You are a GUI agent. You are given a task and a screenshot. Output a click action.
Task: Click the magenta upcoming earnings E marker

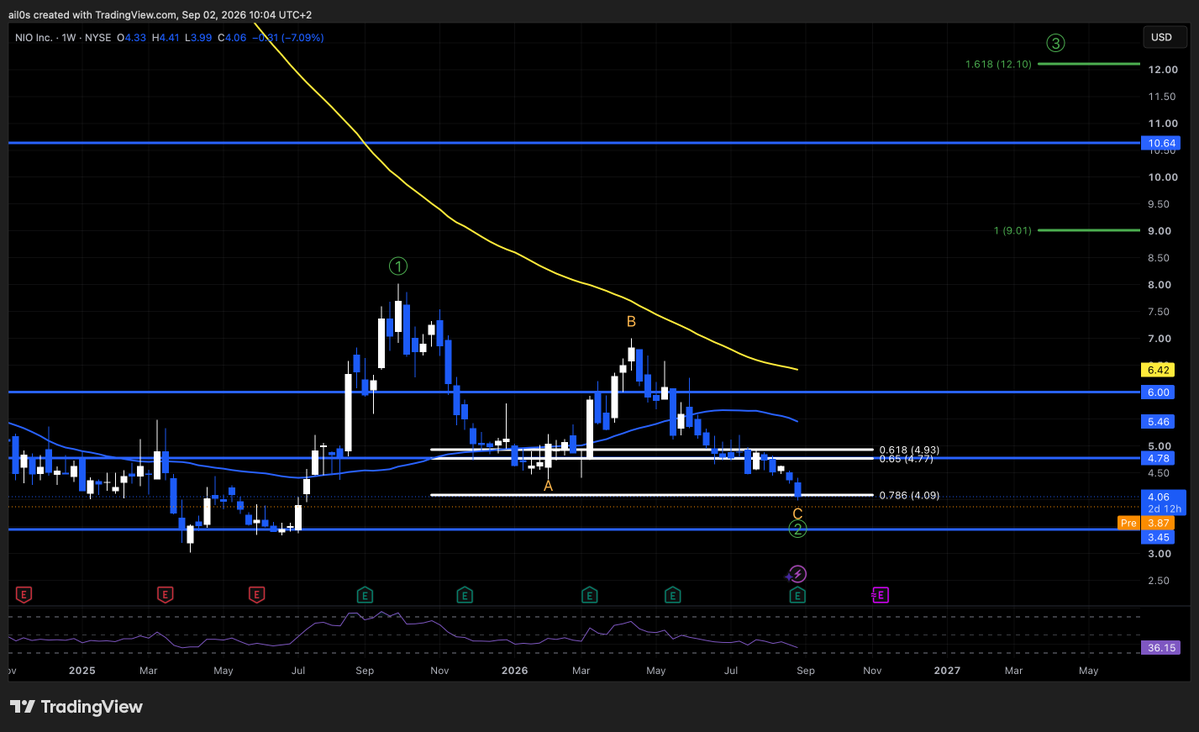[880, 594]
